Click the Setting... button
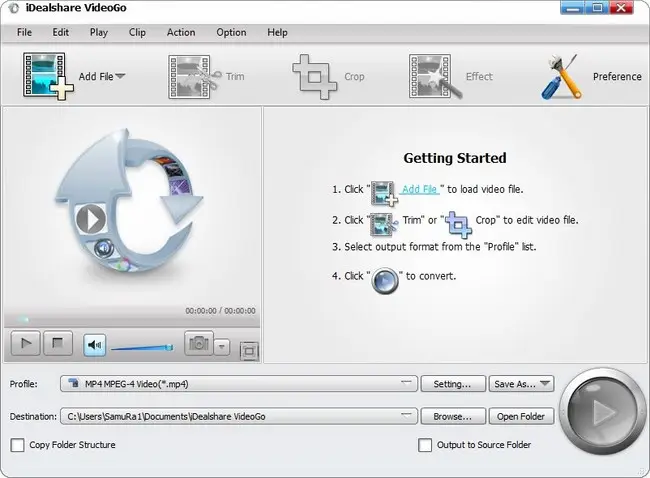This screenshot has width=650, height=478. [453, 384]
